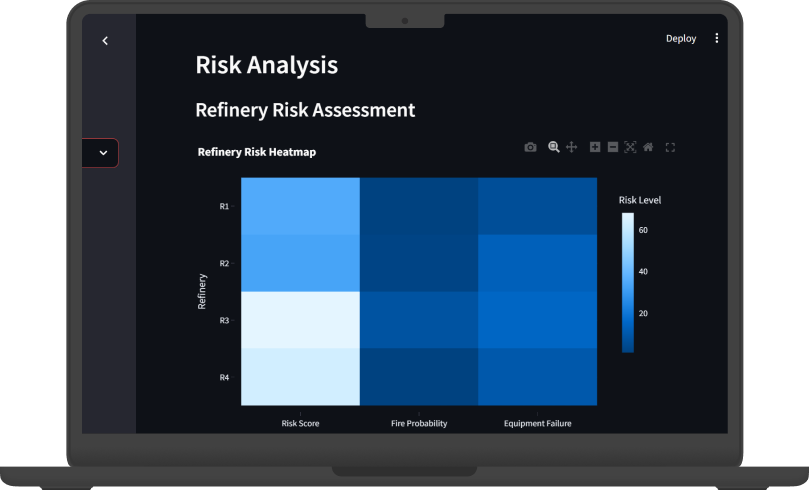The image size is (809, 490).
Task: Open the three-dot menu beside Deploy
Action: [x=716, y=38]
